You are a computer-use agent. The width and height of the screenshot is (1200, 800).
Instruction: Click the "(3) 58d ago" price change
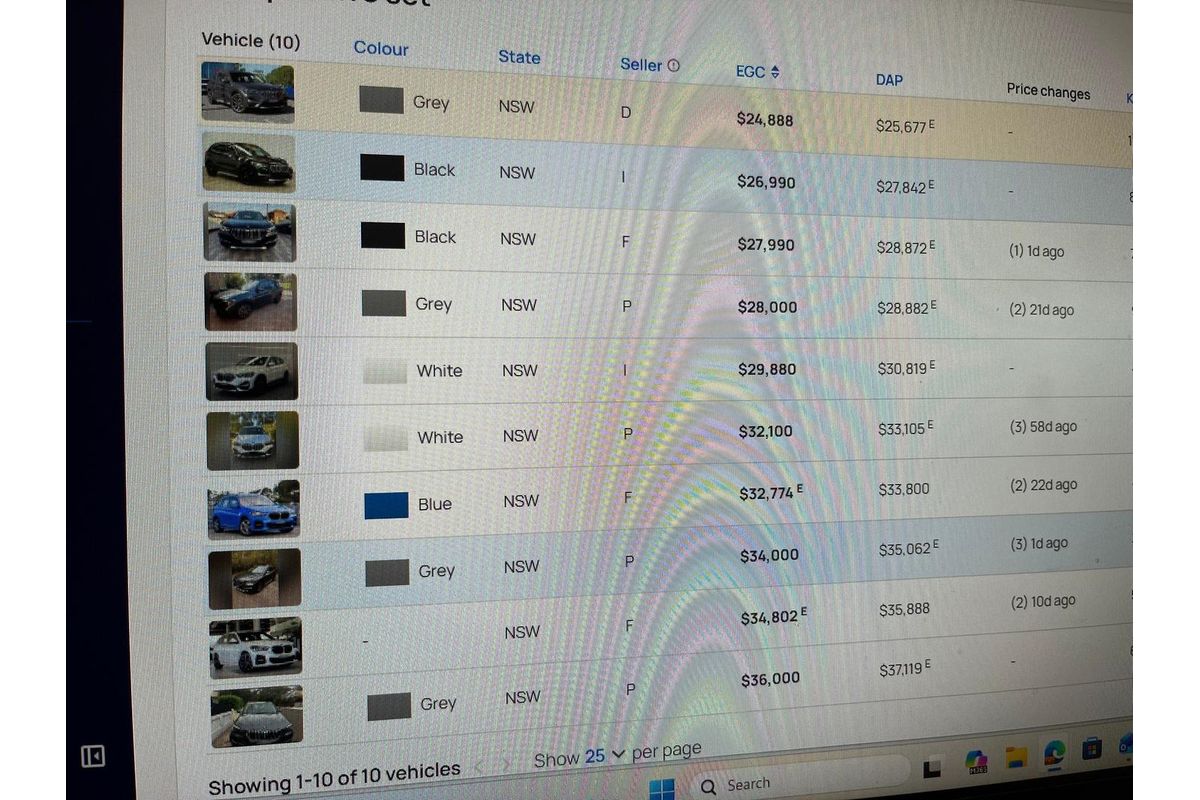click(1044, 427)
